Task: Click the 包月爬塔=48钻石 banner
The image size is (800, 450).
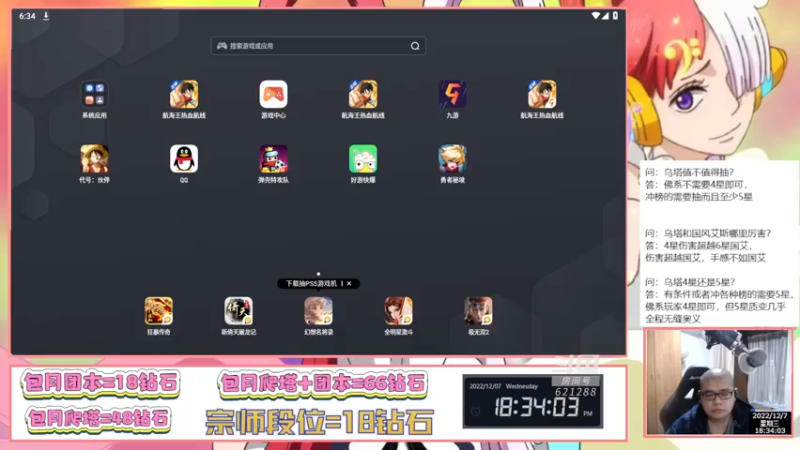Action: (98, 419)
